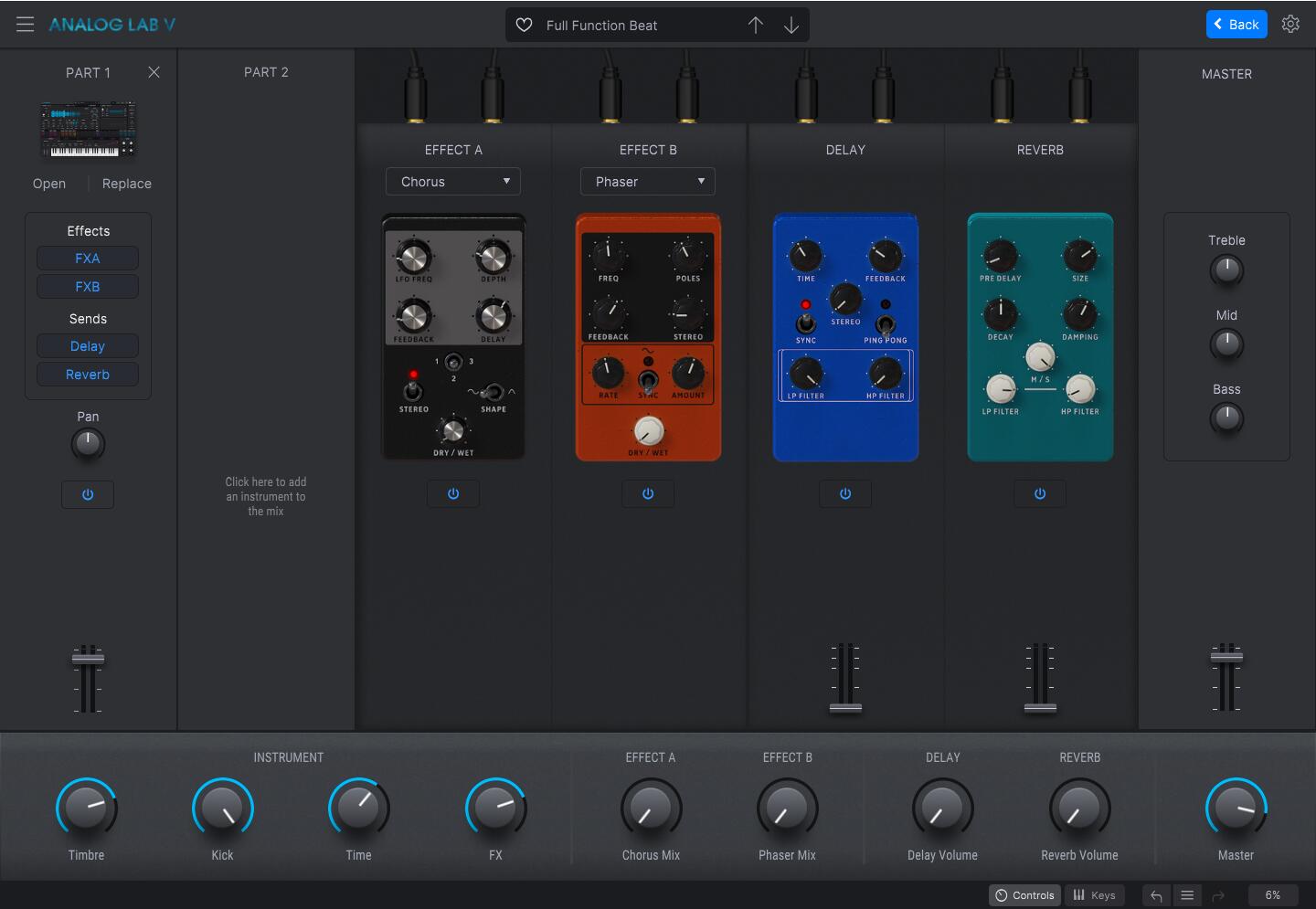Click the Reverb M / S knob
Screen dimensions: 1316x909
(1040, 357)
